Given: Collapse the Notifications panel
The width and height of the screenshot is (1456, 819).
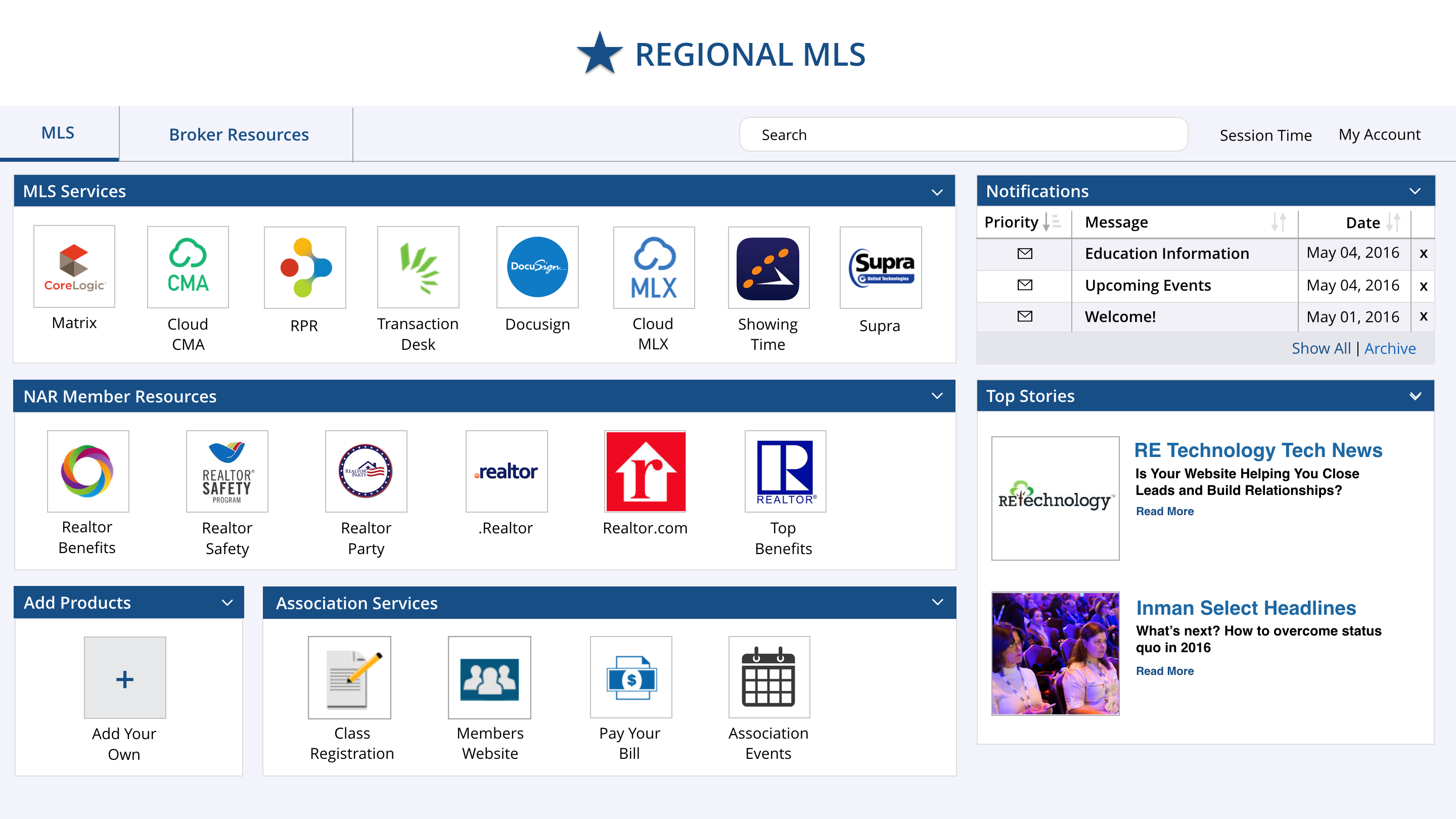Looking at the screenshot, I should tap(1416, 191).
